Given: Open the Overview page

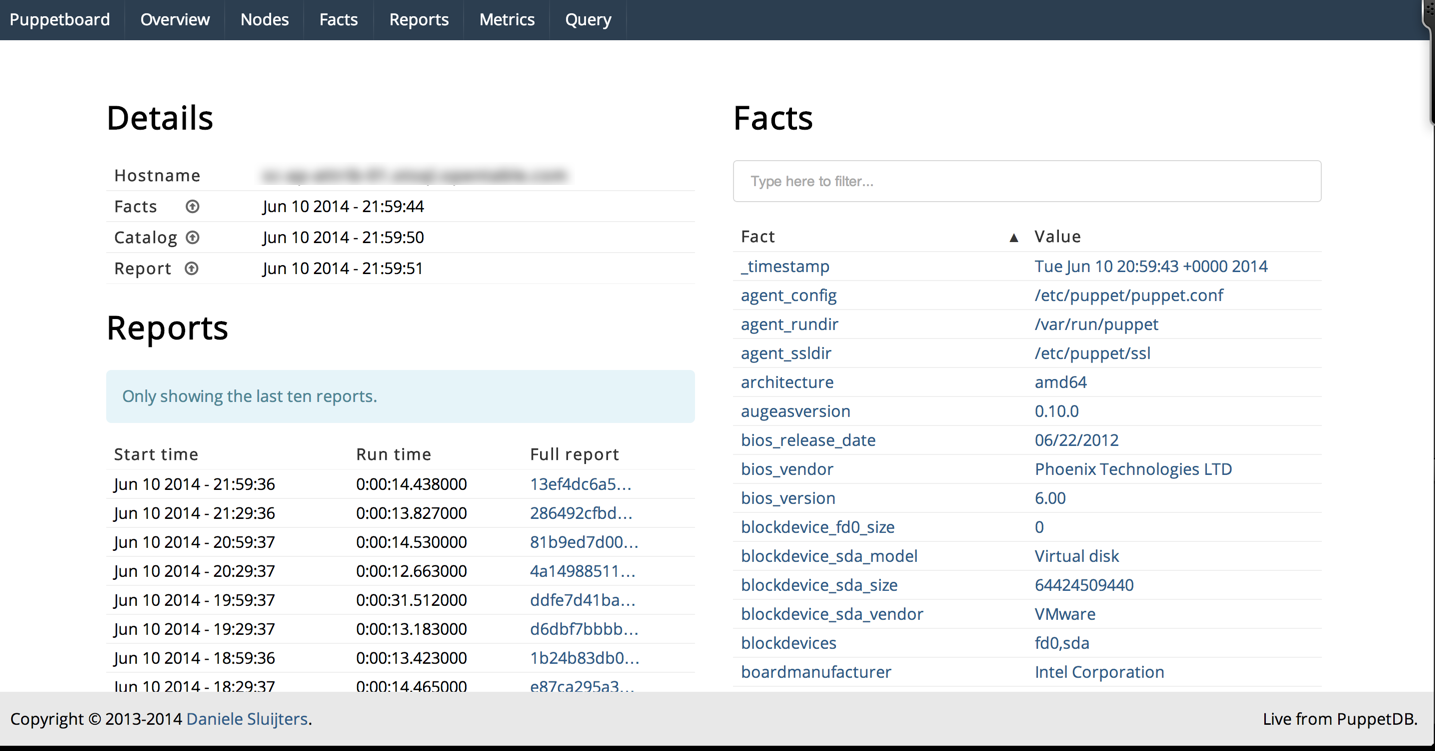Looking at the screenshot, I should (x=175, y=20).
